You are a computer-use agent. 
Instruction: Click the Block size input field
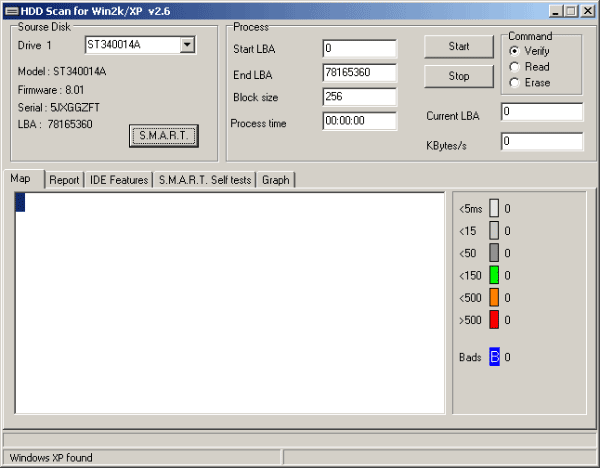pos(359,97)
